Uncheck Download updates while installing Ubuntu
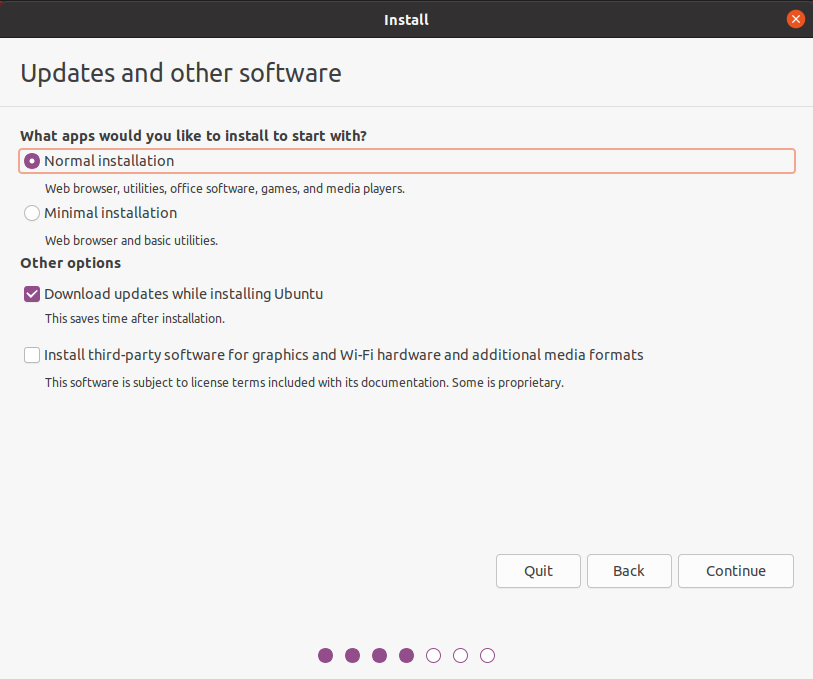 point(32,294)
